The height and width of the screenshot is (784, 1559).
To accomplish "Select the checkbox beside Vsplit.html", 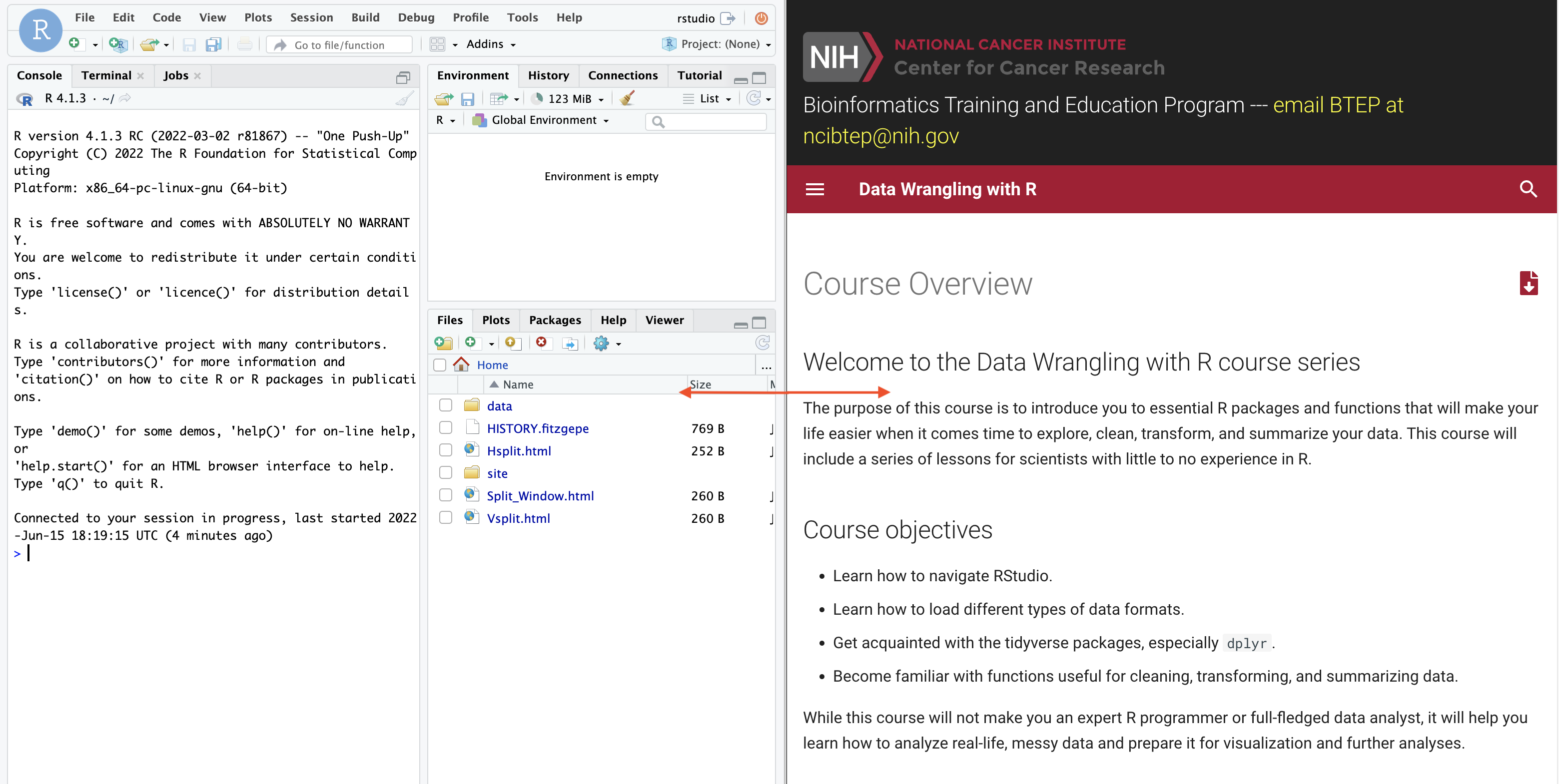I will [x=445, y=518].
